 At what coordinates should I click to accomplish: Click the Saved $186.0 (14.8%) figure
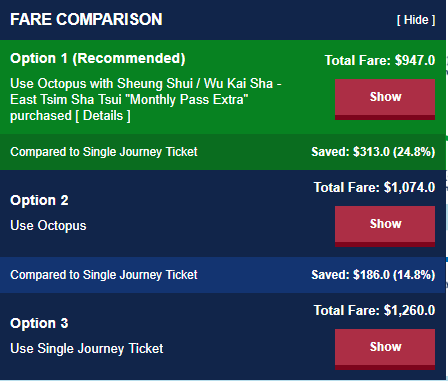coord(373,275)
